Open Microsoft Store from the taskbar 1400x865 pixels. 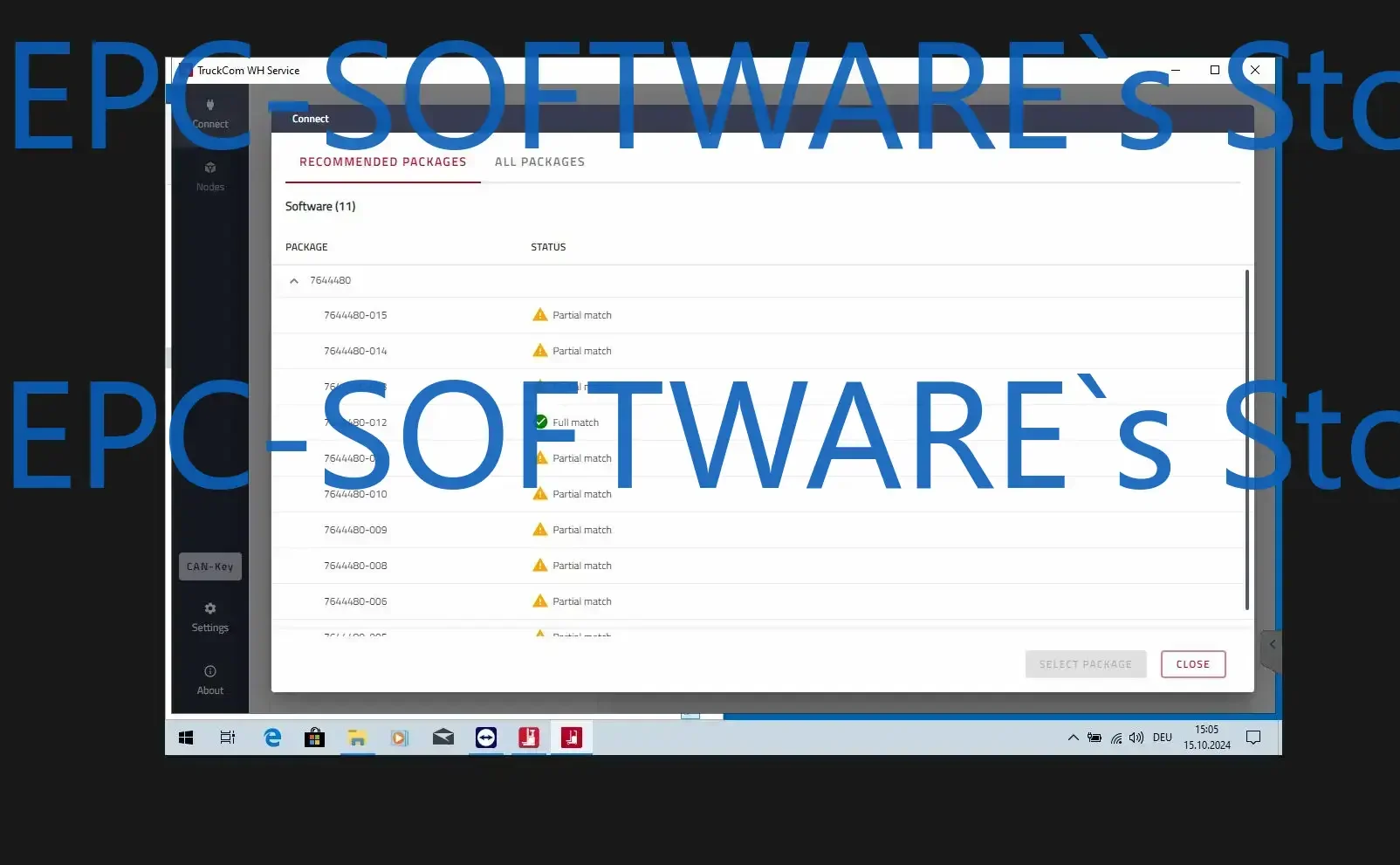point(314,738)
